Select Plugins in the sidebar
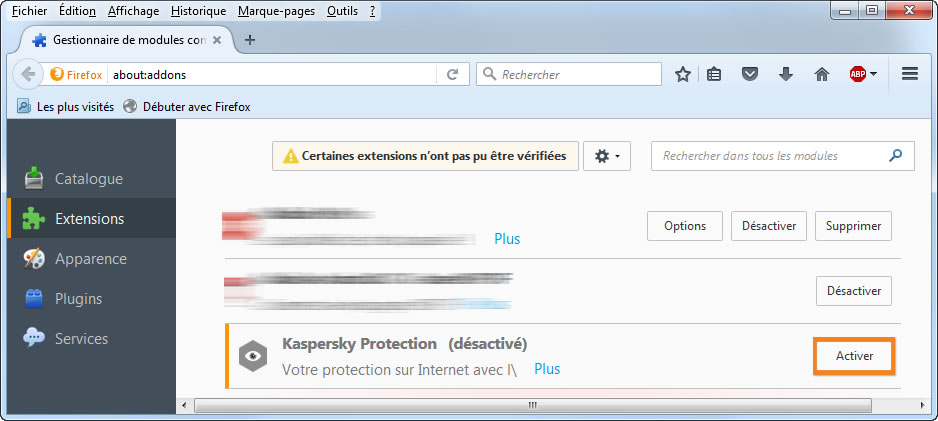Screen dimensions: 938x421 (x=78, y=299)
